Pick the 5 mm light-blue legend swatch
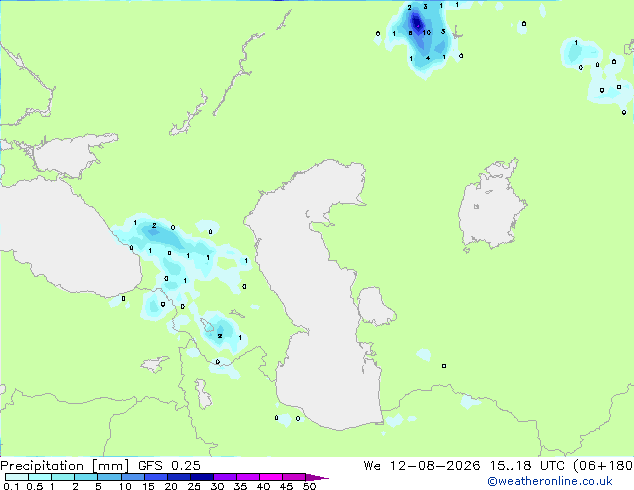This screenshot has height=490, width=634. [109, 477]
